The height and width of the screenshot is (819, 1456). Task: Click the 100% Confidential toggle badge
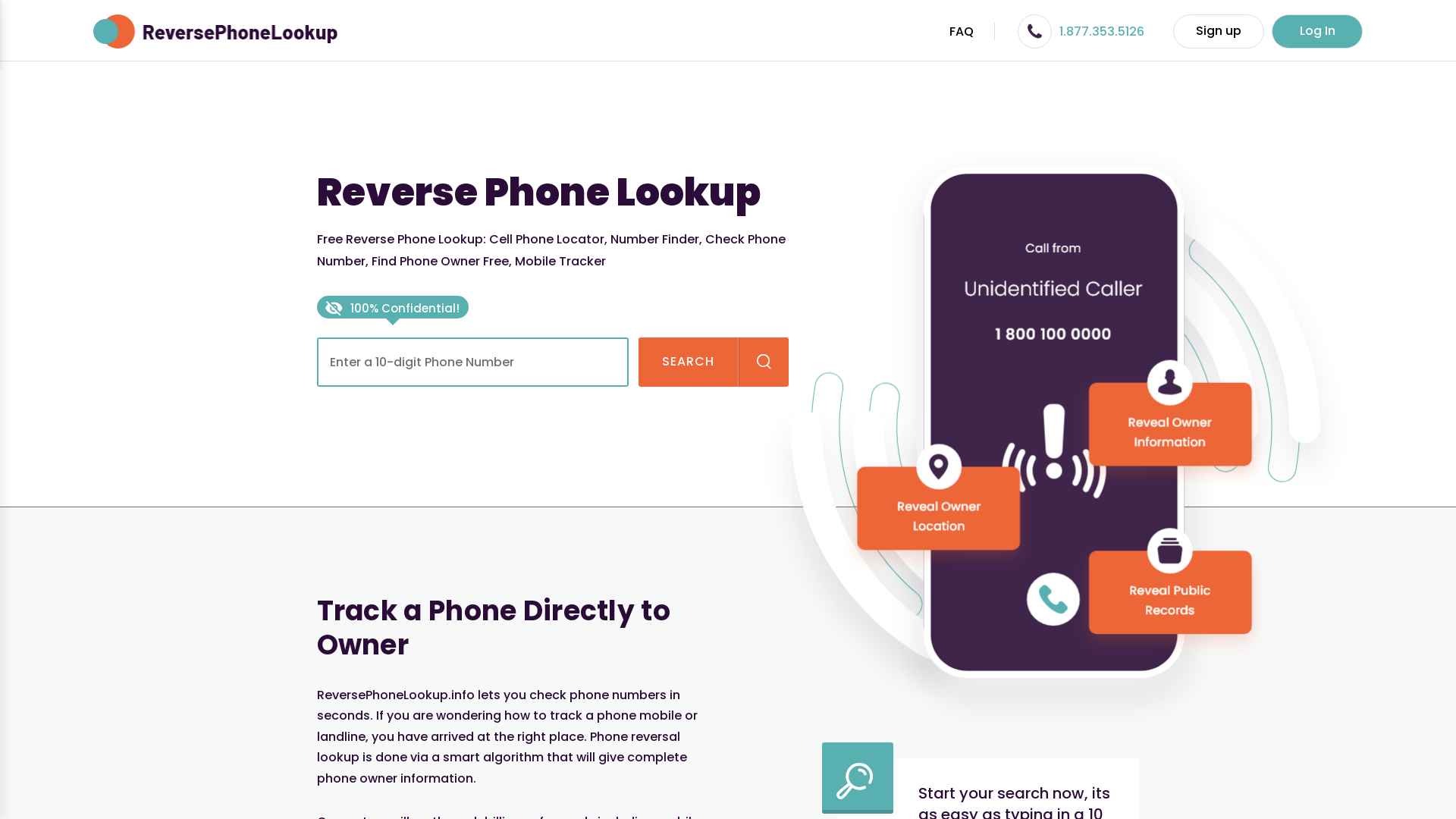point(392,308)
